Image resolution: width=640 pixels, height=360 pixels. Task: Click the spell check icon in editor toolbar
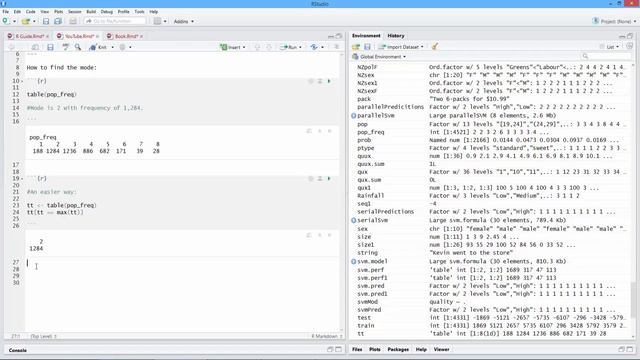pyautogui.click(x=66, y=47)
